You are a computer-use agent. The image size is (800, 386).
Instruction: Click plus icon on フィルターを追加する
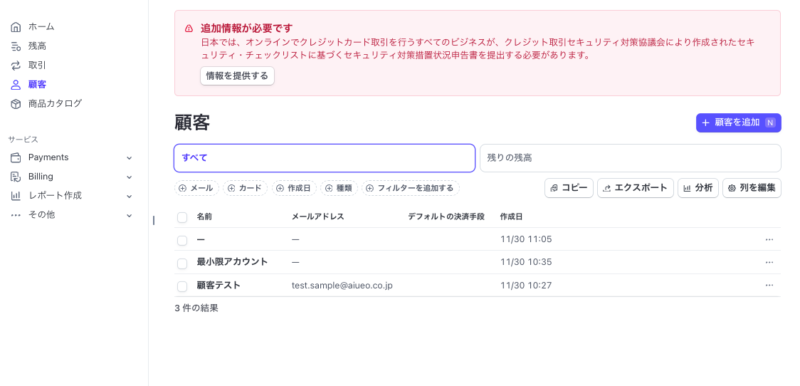[370, 188]
